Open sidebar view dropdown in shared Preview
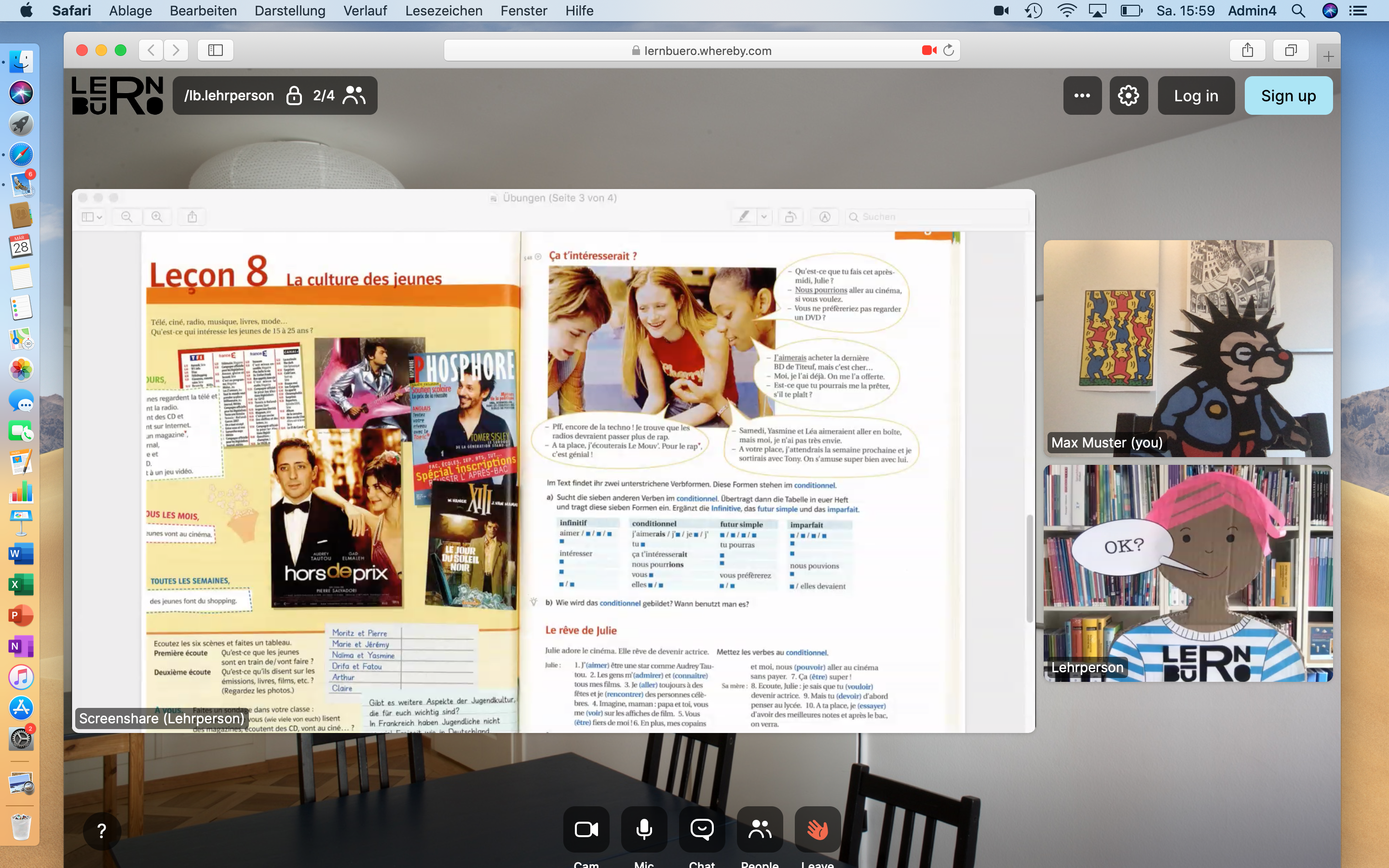1389x868 pixels. (x=92, y=217)
